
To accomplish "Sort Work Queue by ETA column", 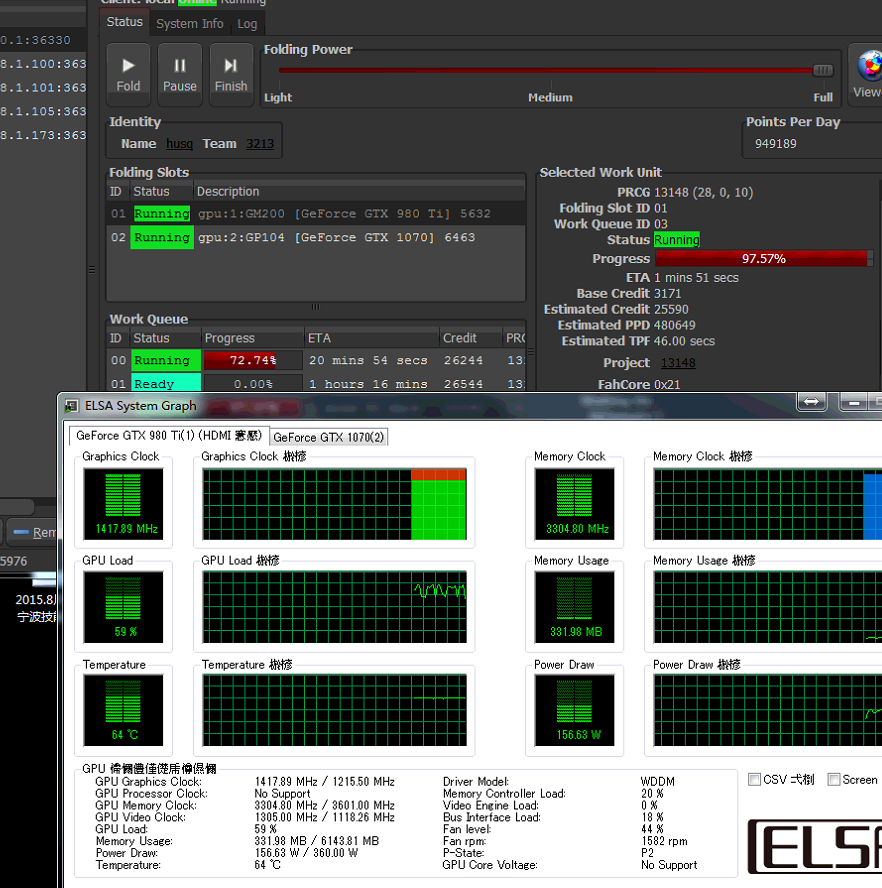I will (x=372, y=338).
